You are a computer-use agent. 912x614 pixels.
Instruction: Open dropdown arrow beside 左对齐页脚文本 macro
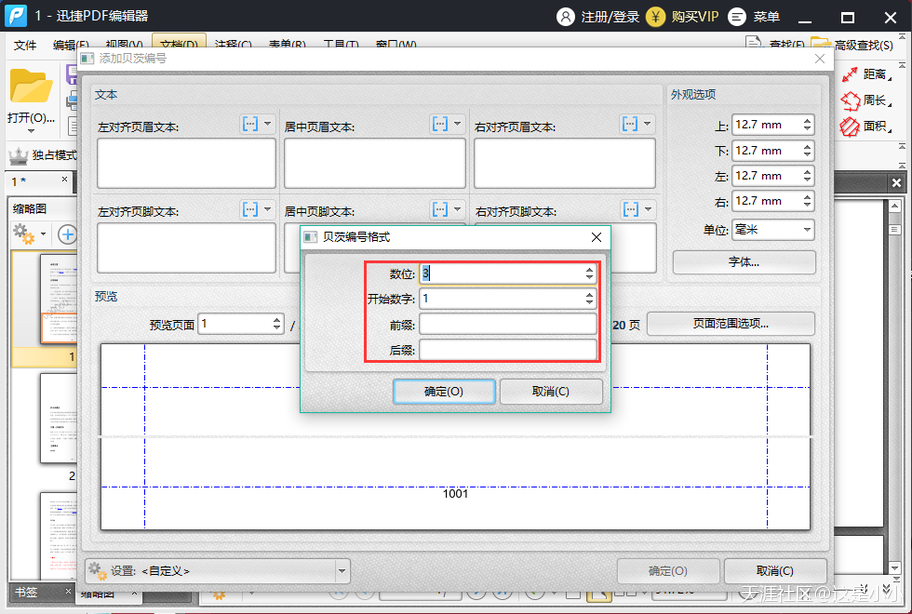[x=268, y=209]
